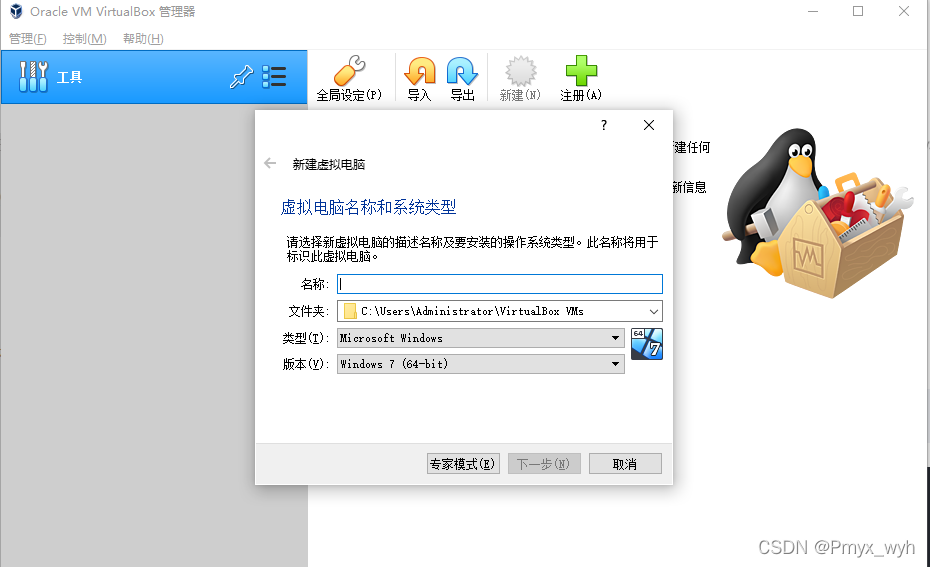Click the 下一步(N) button
This screenshot has height=567, width=930.
[x=544, y=464]
